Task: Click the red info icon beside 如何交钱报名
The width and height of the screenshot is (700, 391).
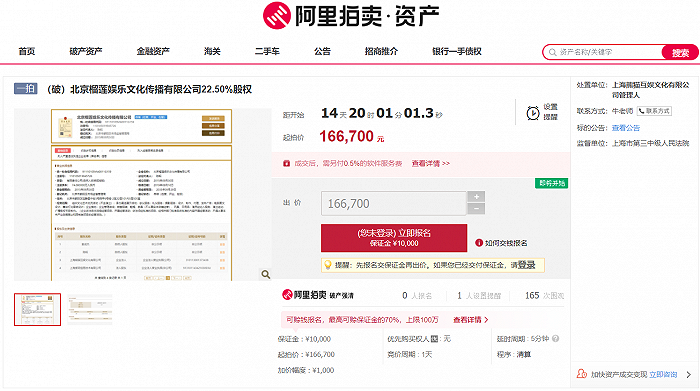Action: [479, 243]
